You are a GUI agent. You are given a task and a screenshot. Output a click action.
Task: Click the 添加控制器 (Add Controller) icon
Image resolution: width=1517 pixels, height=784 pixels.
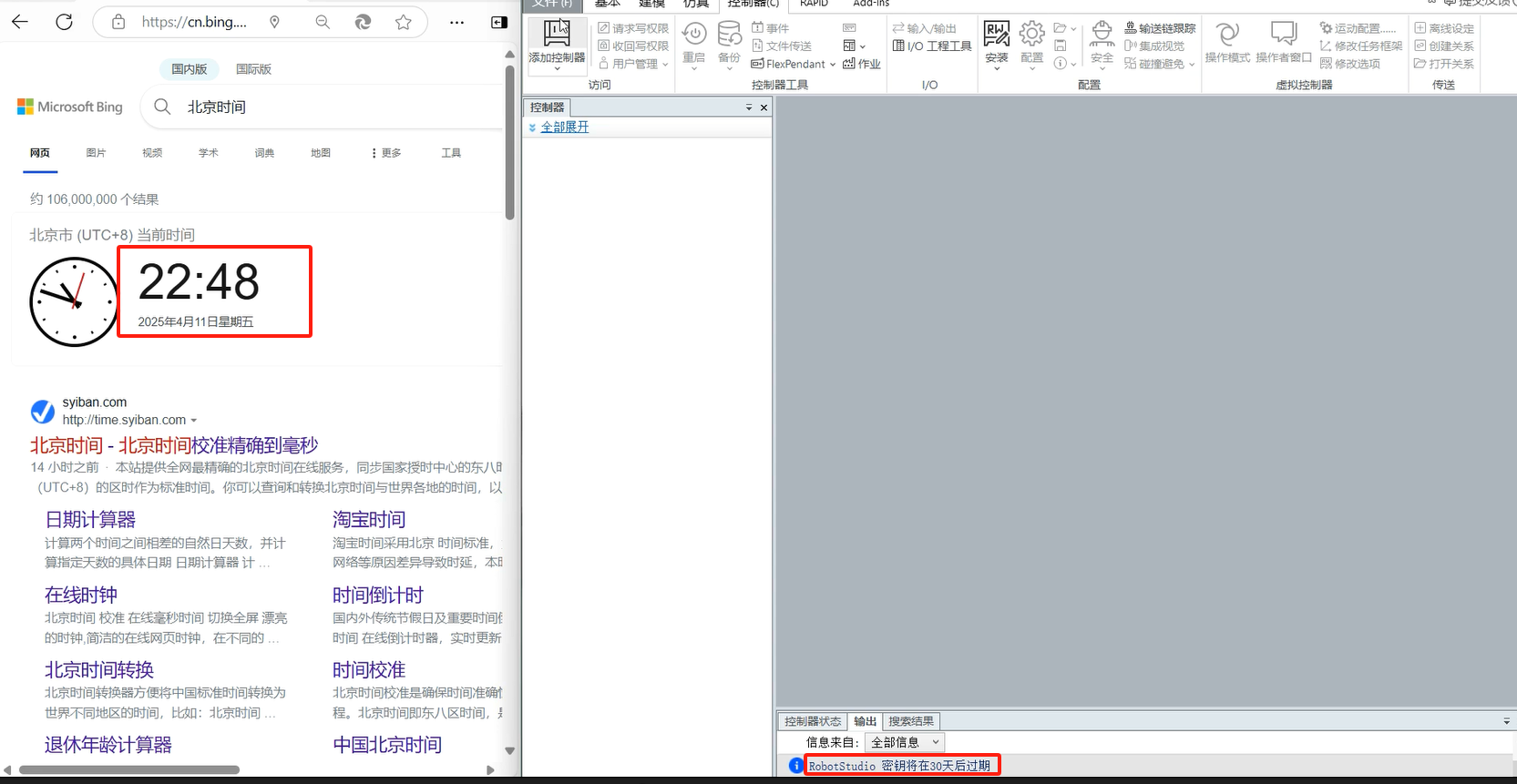pos(557,35)
